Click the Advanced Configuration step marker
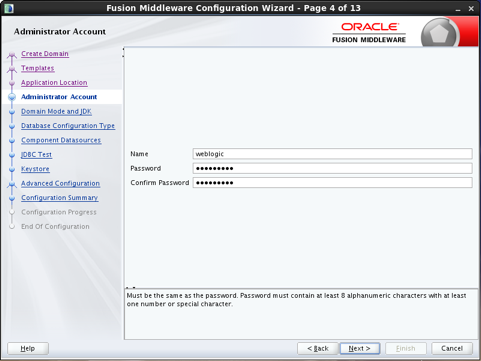 click(x=12, y=184)
